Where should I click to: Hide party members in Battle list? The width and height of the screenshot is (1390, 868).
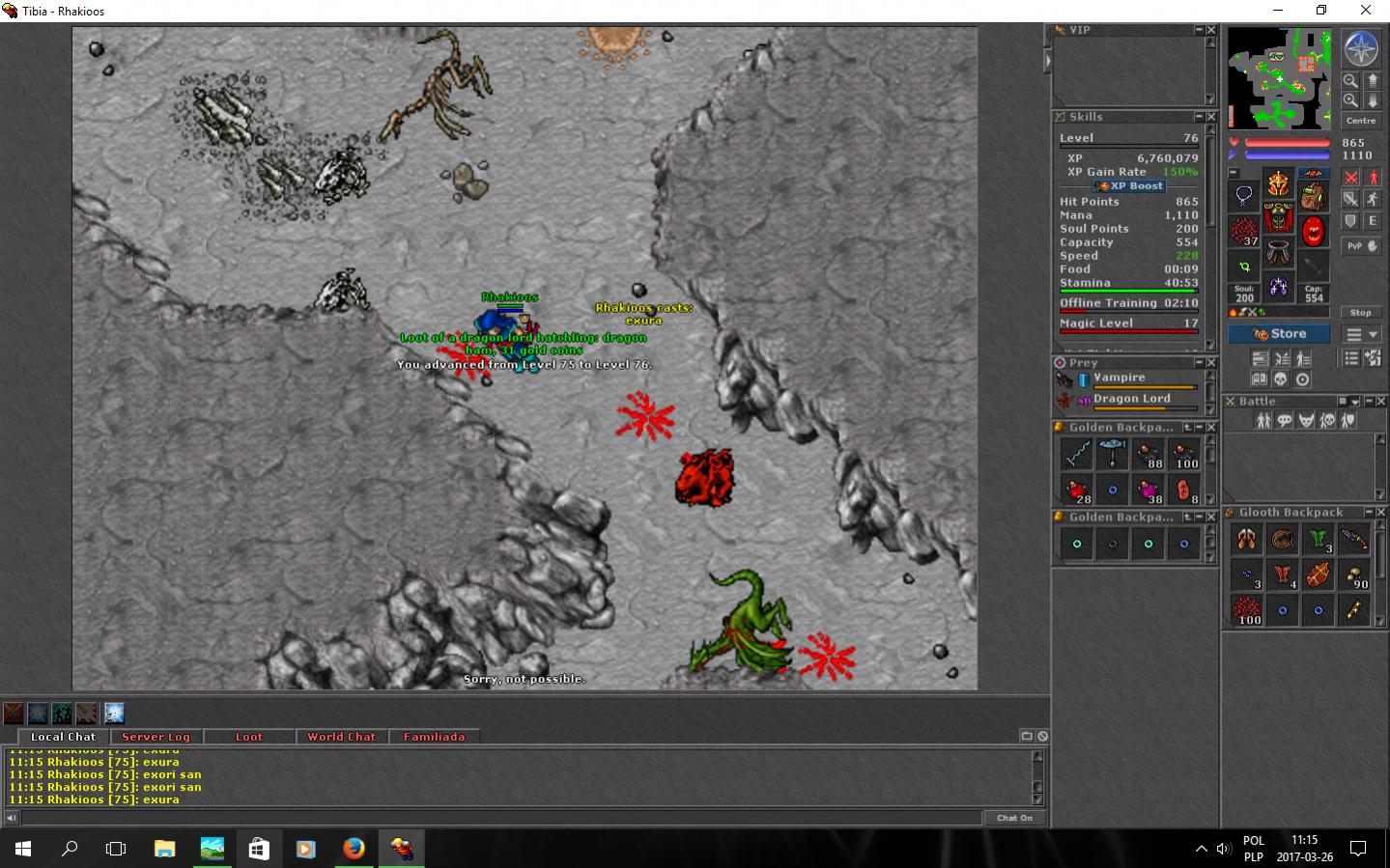click(x=1348, y=420)
